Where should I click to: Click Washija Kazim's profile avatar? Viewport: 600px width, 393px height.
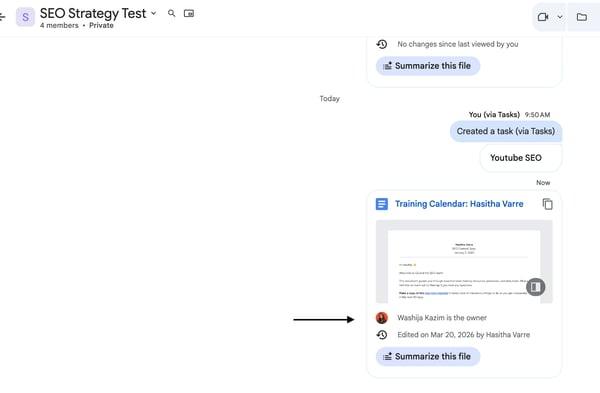pyautogui.click(x=382, y=318)
